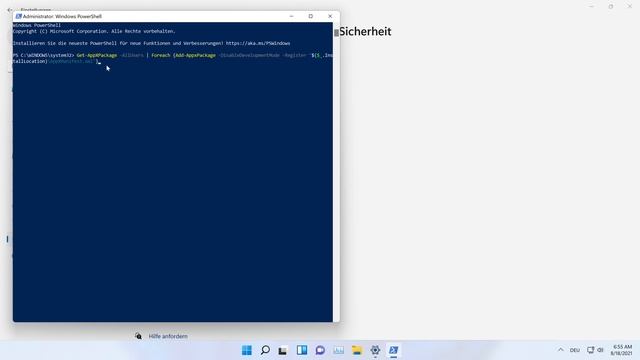640x360 pixels.
Task: Open the volume tray icon
Action: [x=600, y=350]
